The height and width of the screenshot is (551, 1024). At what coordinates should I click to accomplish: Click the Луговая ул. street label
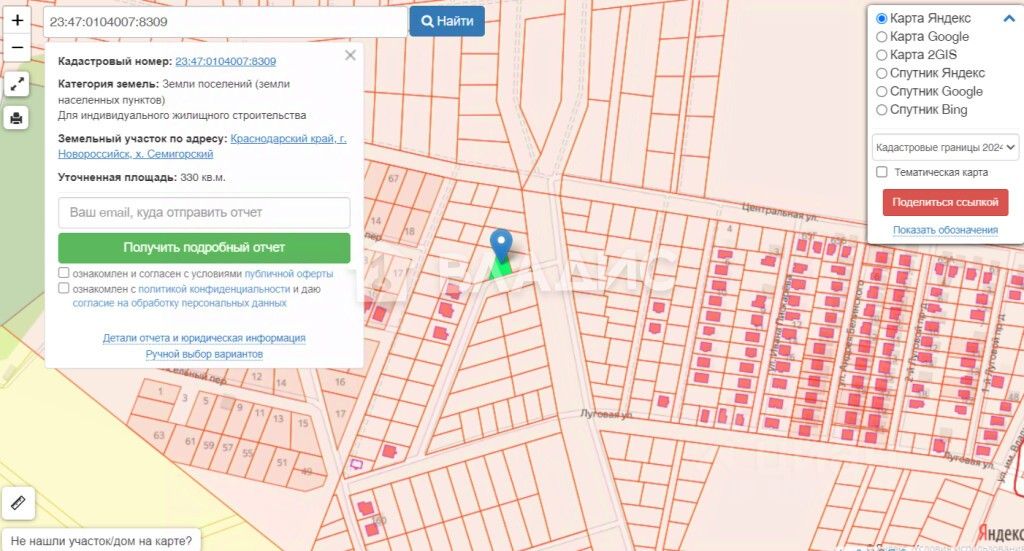(607, 414)
